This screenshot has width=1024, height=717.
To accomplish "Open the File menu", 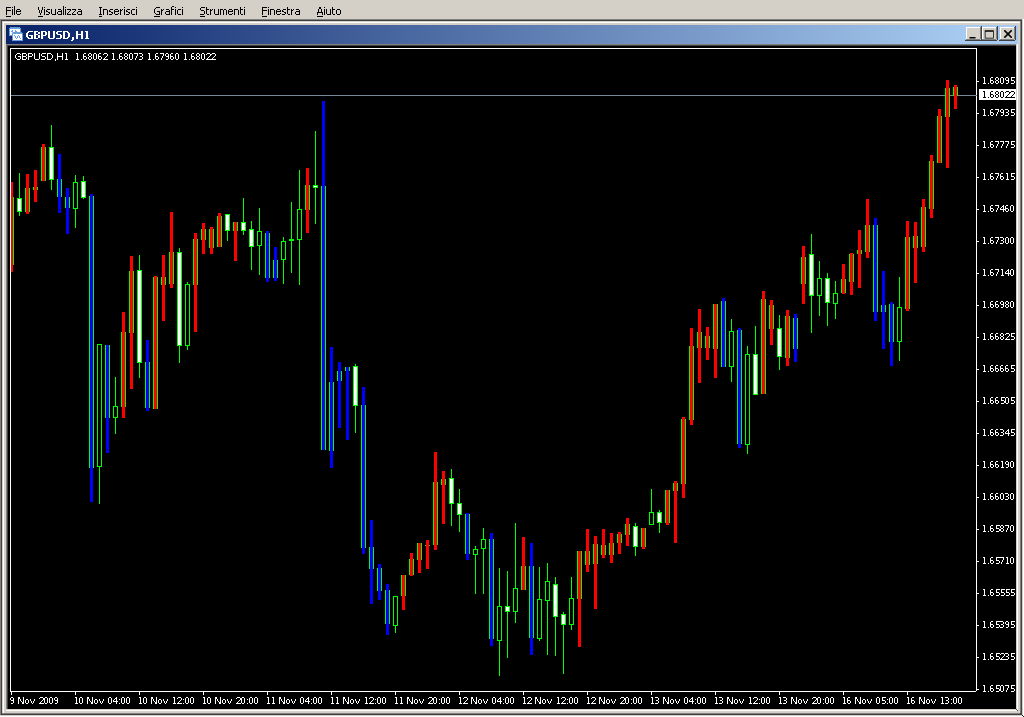I will point(13,11).
